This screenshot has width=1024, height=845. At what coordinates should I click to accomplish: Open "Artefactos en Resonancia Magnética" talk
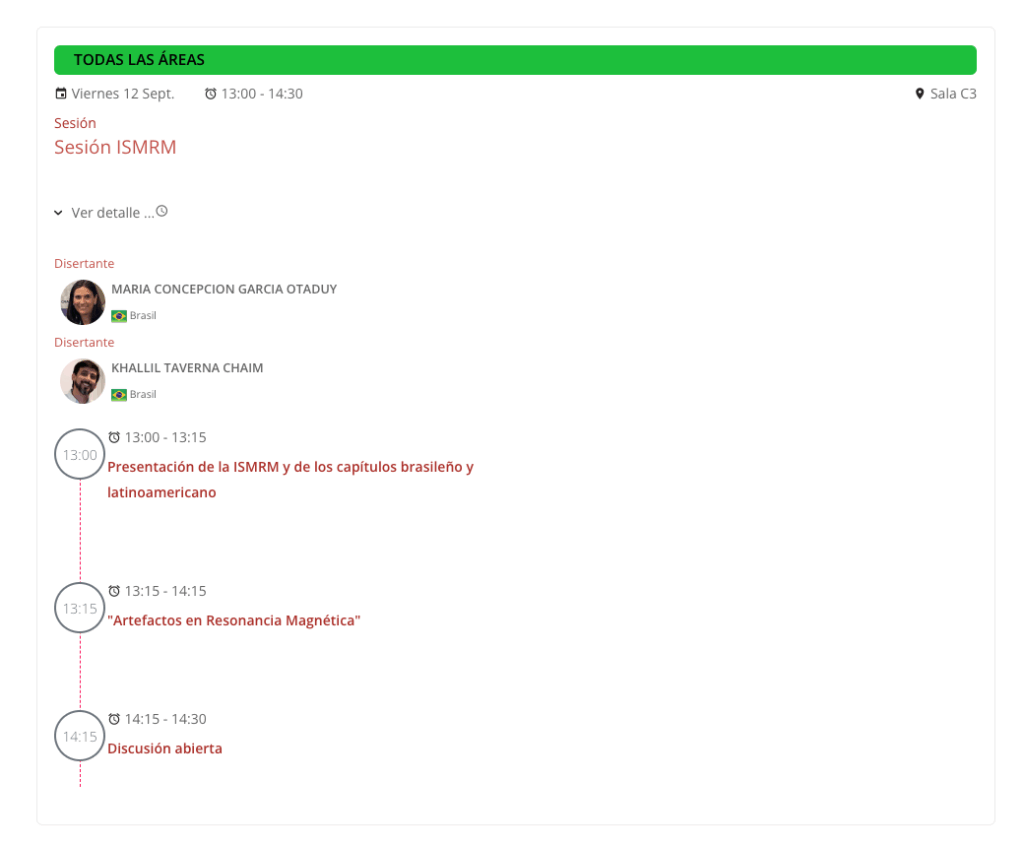pyautogui.click(x=234, y=620)
